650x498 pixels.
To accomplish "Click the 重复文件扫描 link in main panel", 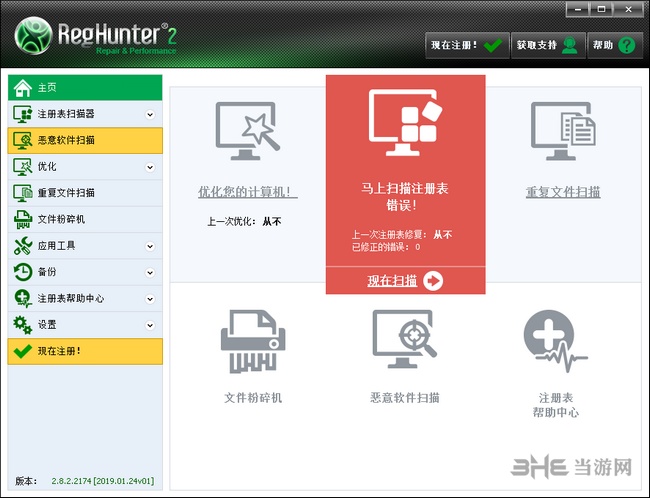I will [563, 192].
